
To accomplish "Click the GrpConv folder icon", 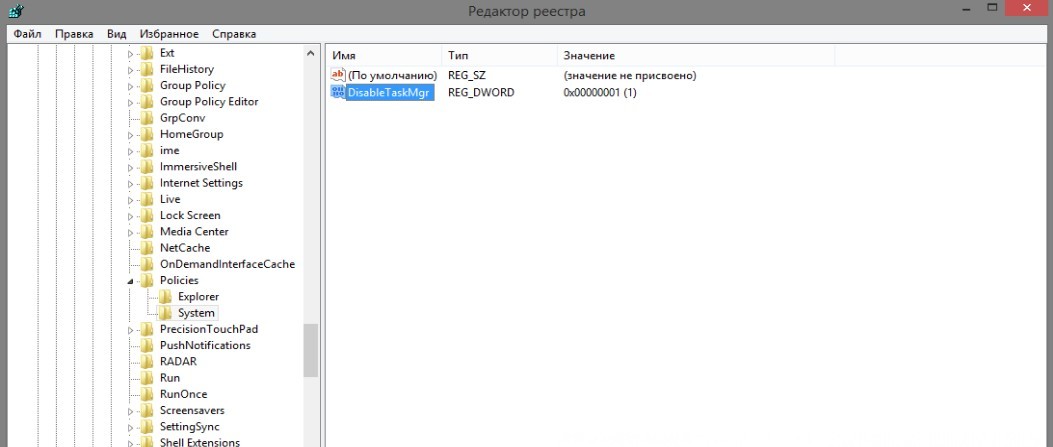I will pyautogui.click(x=147, y=117).
